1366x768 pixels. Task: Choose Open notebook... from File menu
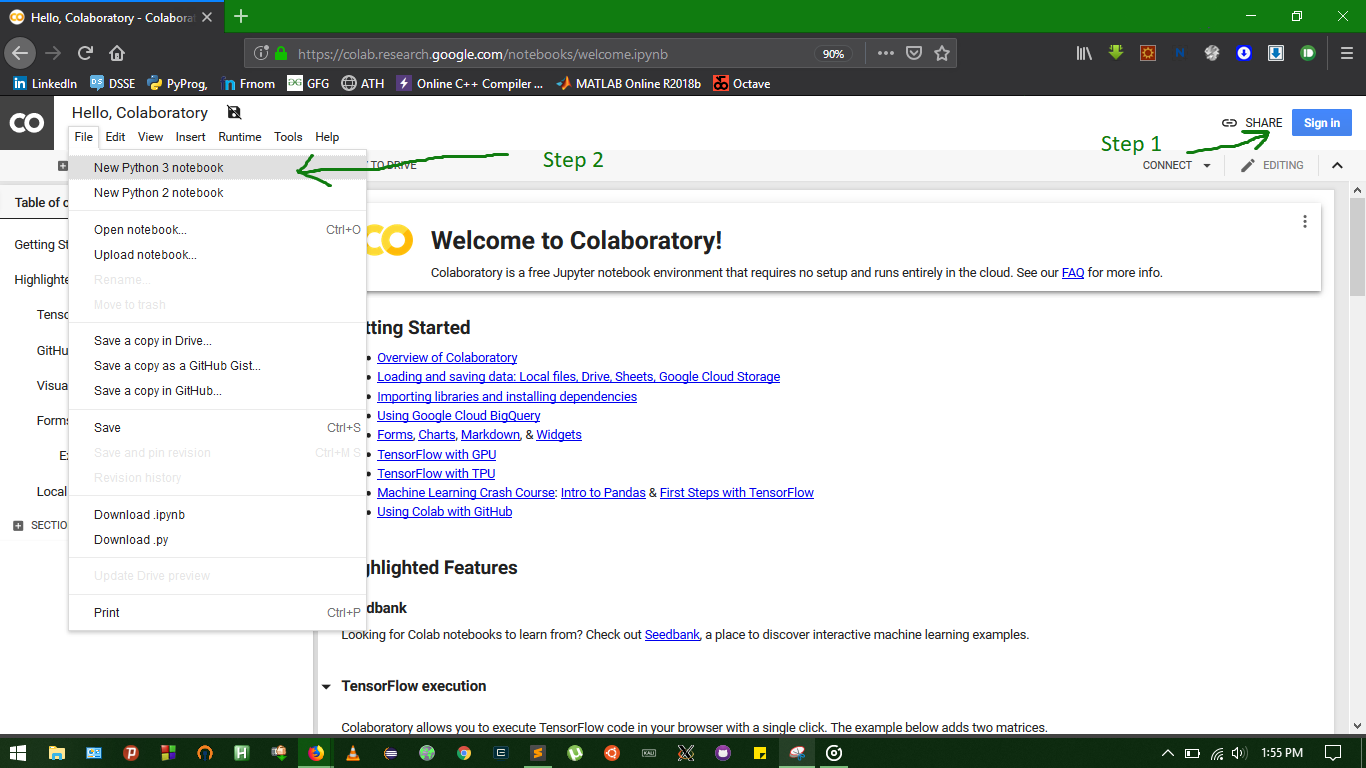click(x=217, y=230)
